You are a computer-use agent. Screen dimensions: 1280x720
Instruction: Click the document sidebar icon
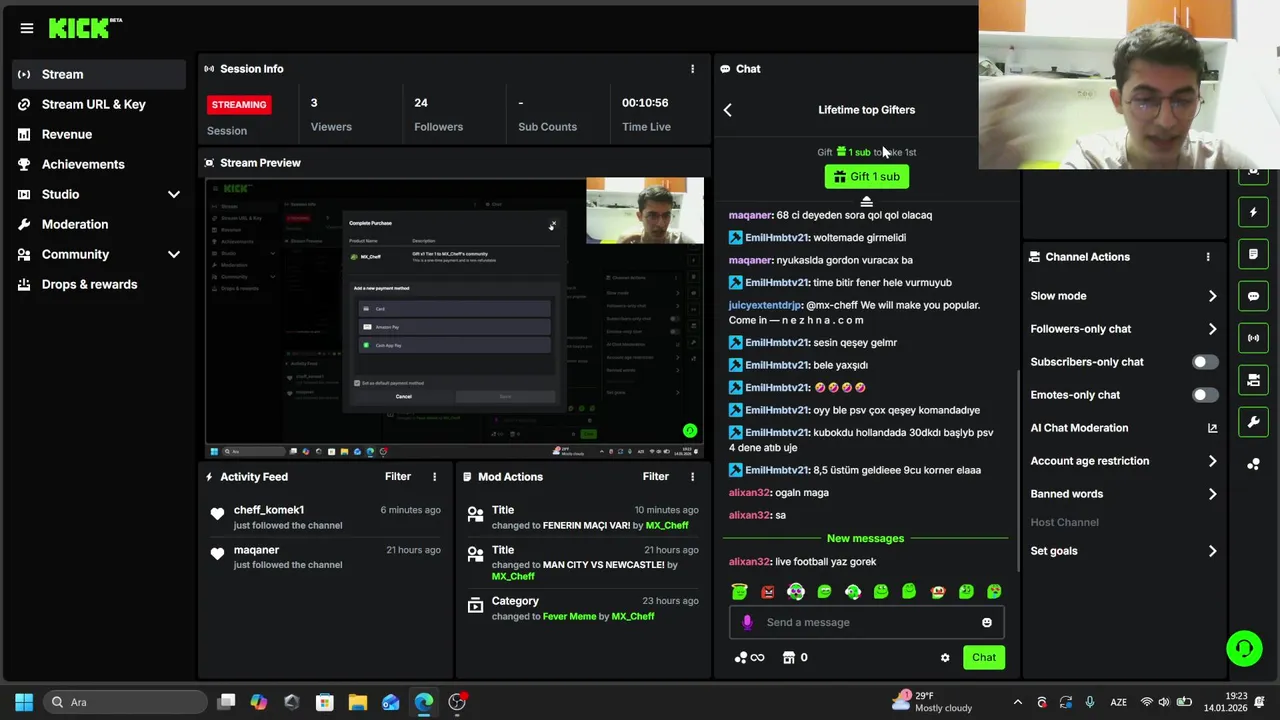[x=1253, y=254]
